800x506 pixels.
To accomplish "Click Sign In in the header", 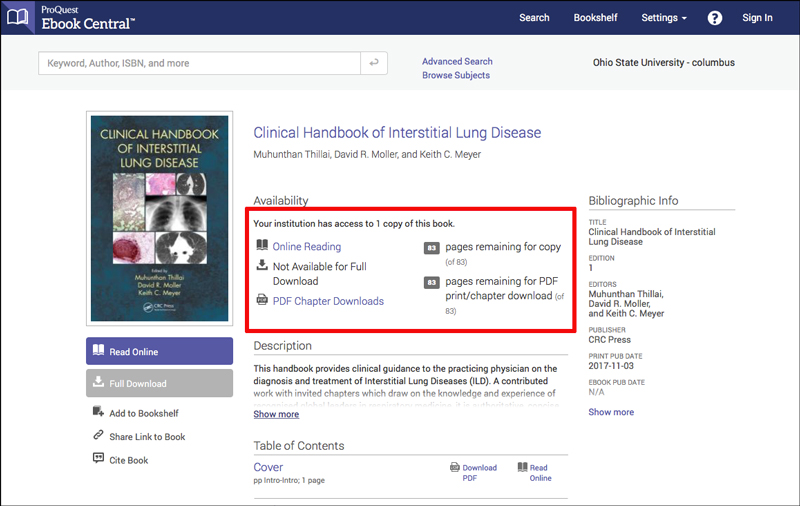I will (757, 18).
